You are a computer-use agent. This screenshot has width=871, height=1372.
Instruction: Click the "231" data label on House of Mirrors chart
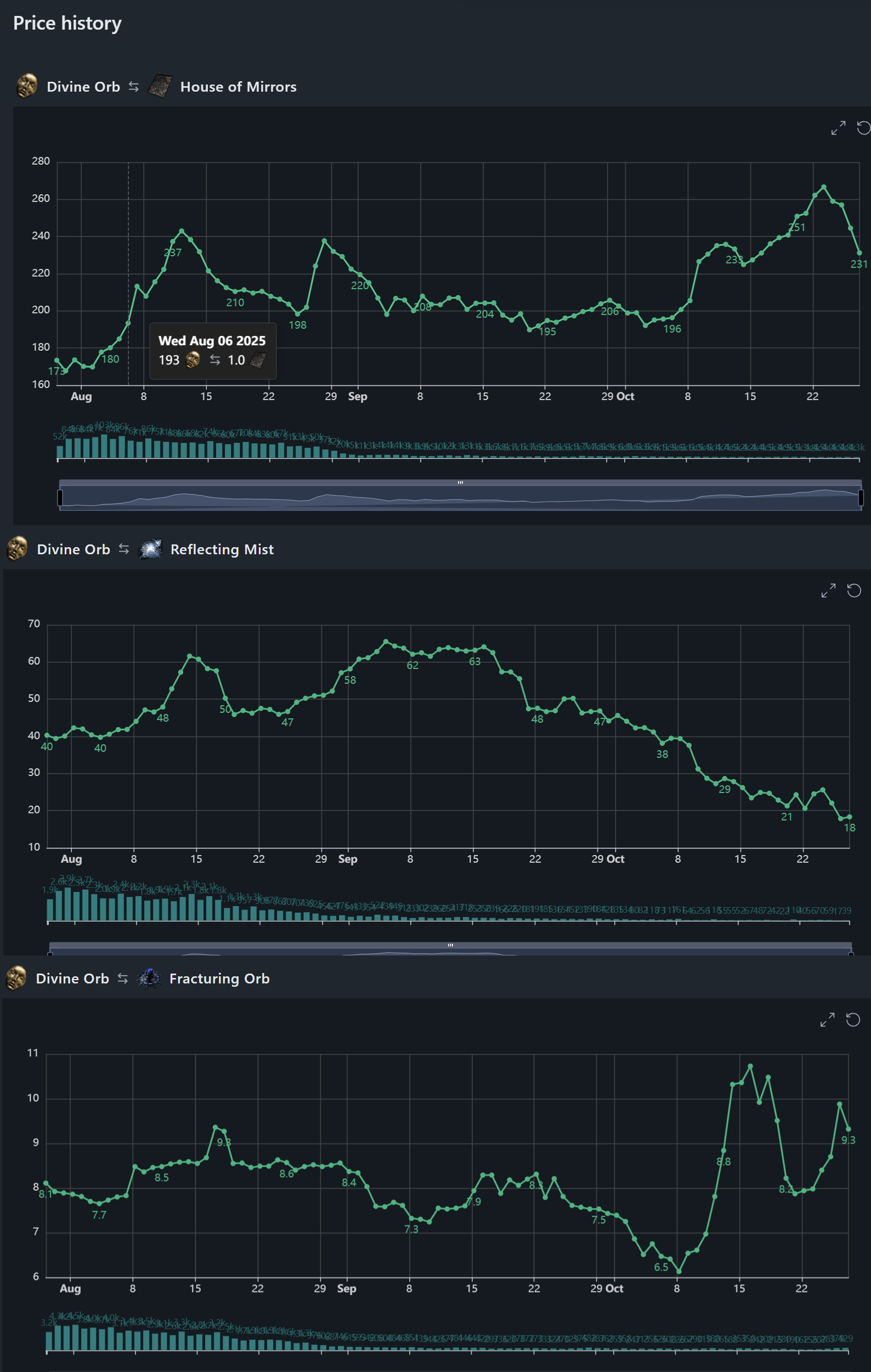[x=859, y=264]
